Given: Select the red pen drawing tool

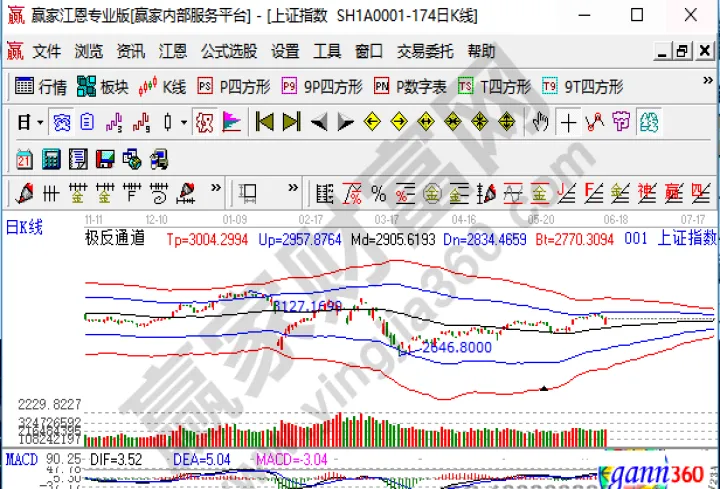Looking at the screenshot, I should [24, 193].
